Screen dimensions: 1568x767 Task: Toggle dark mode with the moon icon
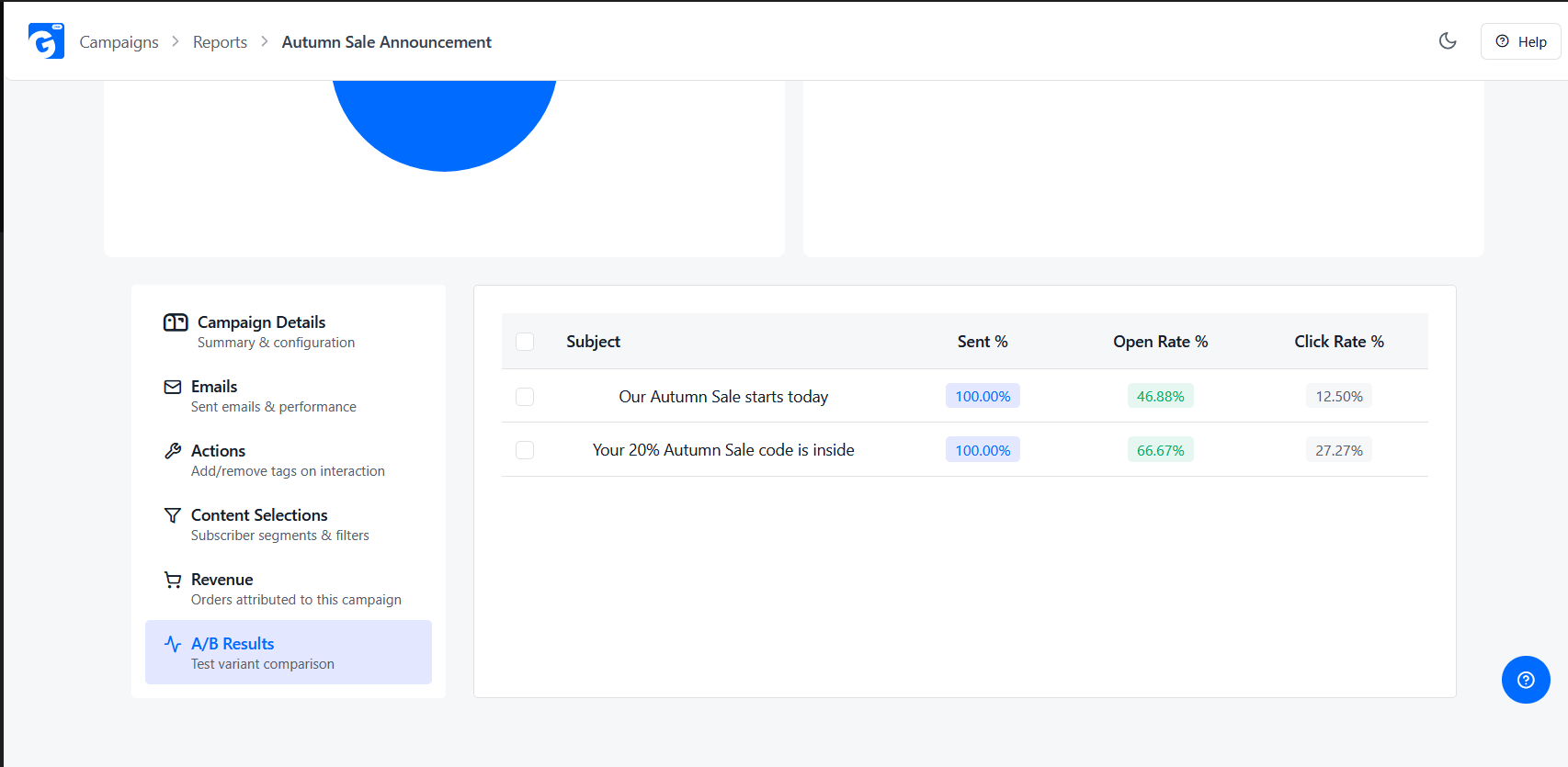pos(1448,40)
